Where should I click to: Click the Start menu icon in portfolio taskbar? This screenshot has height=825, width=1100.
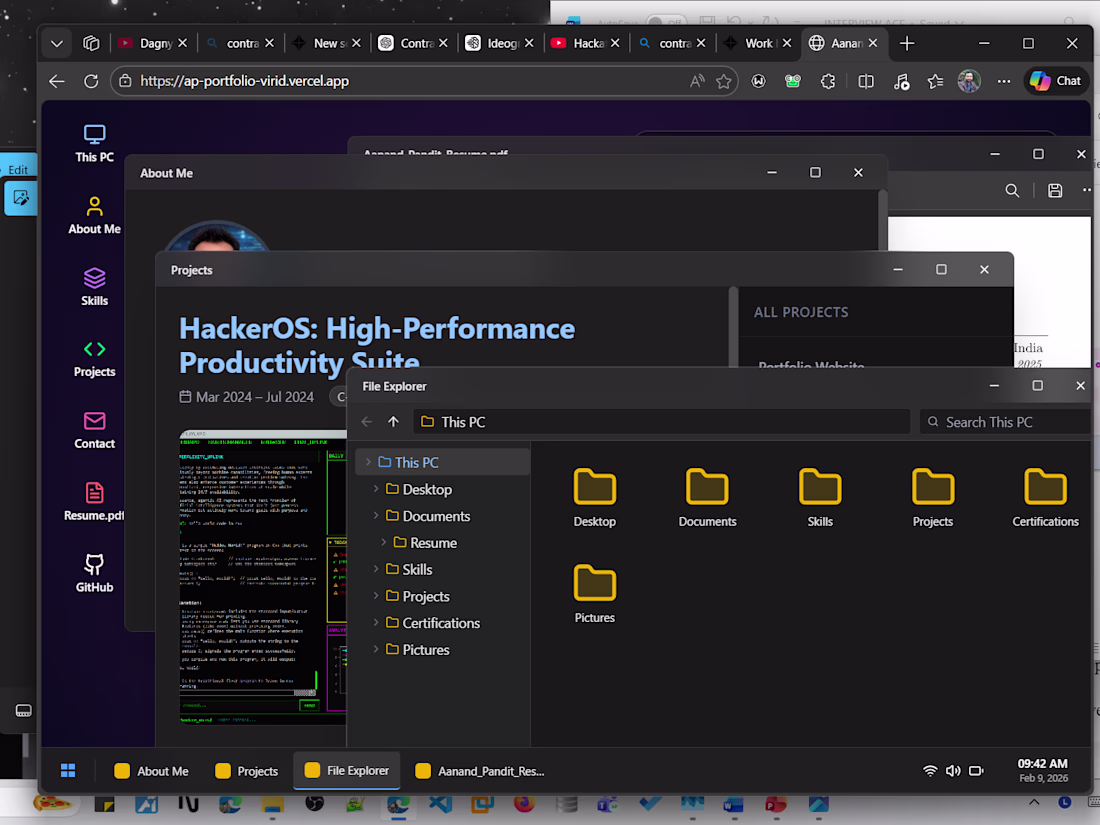68,770
